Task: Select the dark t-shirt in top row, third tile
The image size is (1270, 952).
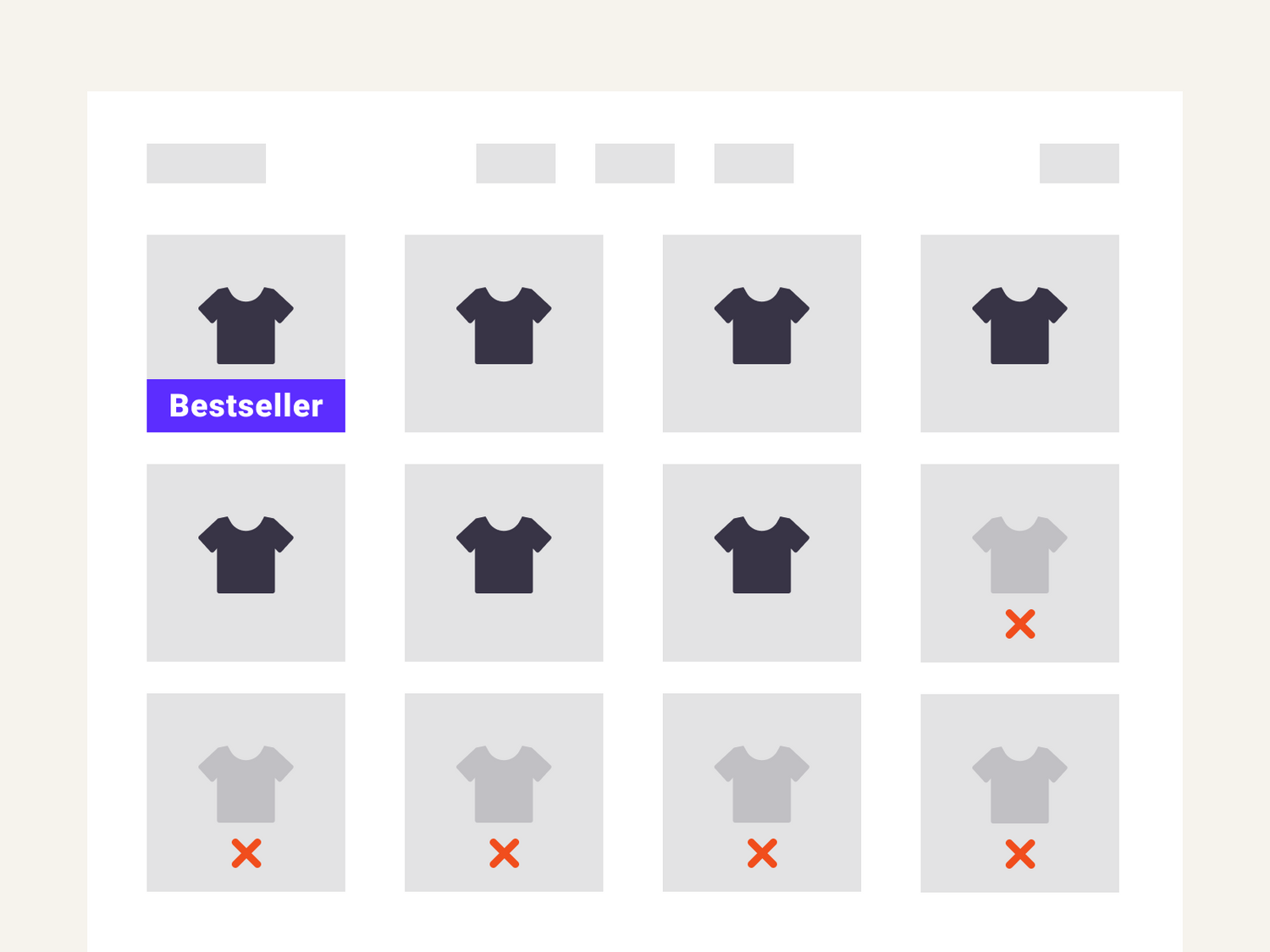Action: [762, 326]
